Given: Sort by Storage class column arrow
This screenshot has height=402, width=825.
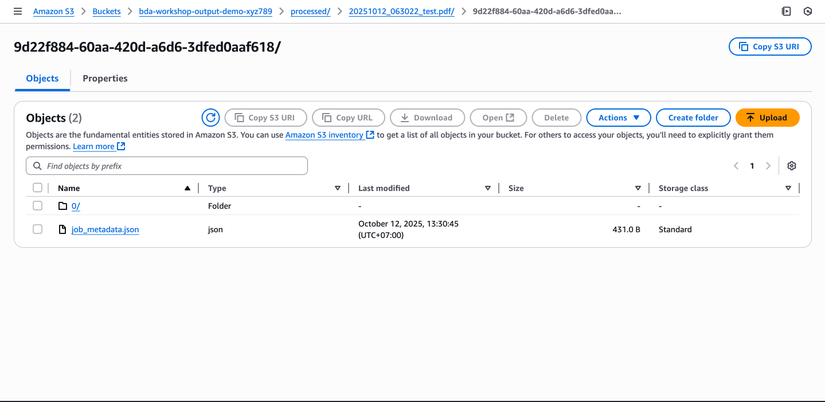Looking at the screenshot, I should (x=788, y=188).
